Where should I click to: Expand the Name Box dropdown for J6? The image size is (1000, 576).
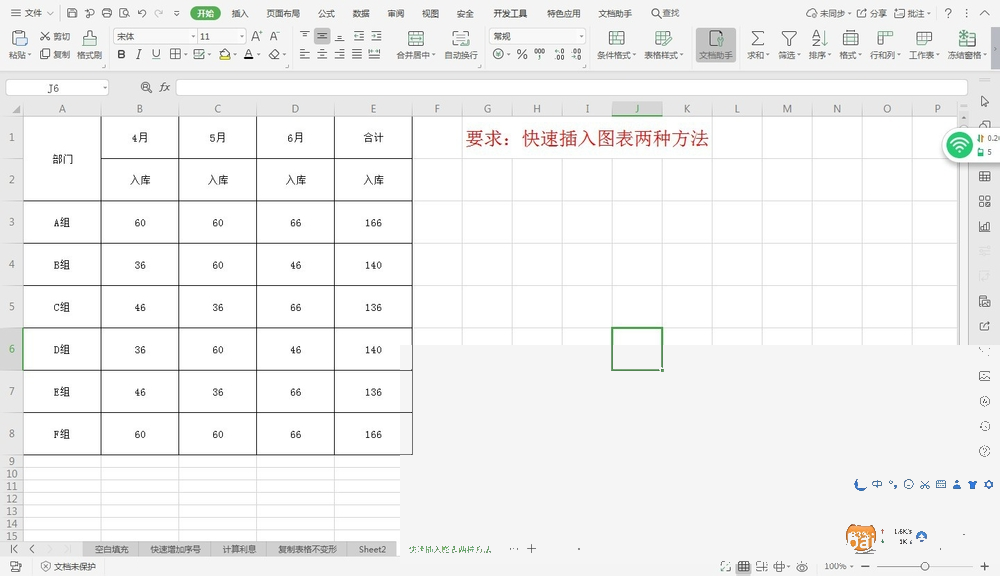(x=105, y=88)
